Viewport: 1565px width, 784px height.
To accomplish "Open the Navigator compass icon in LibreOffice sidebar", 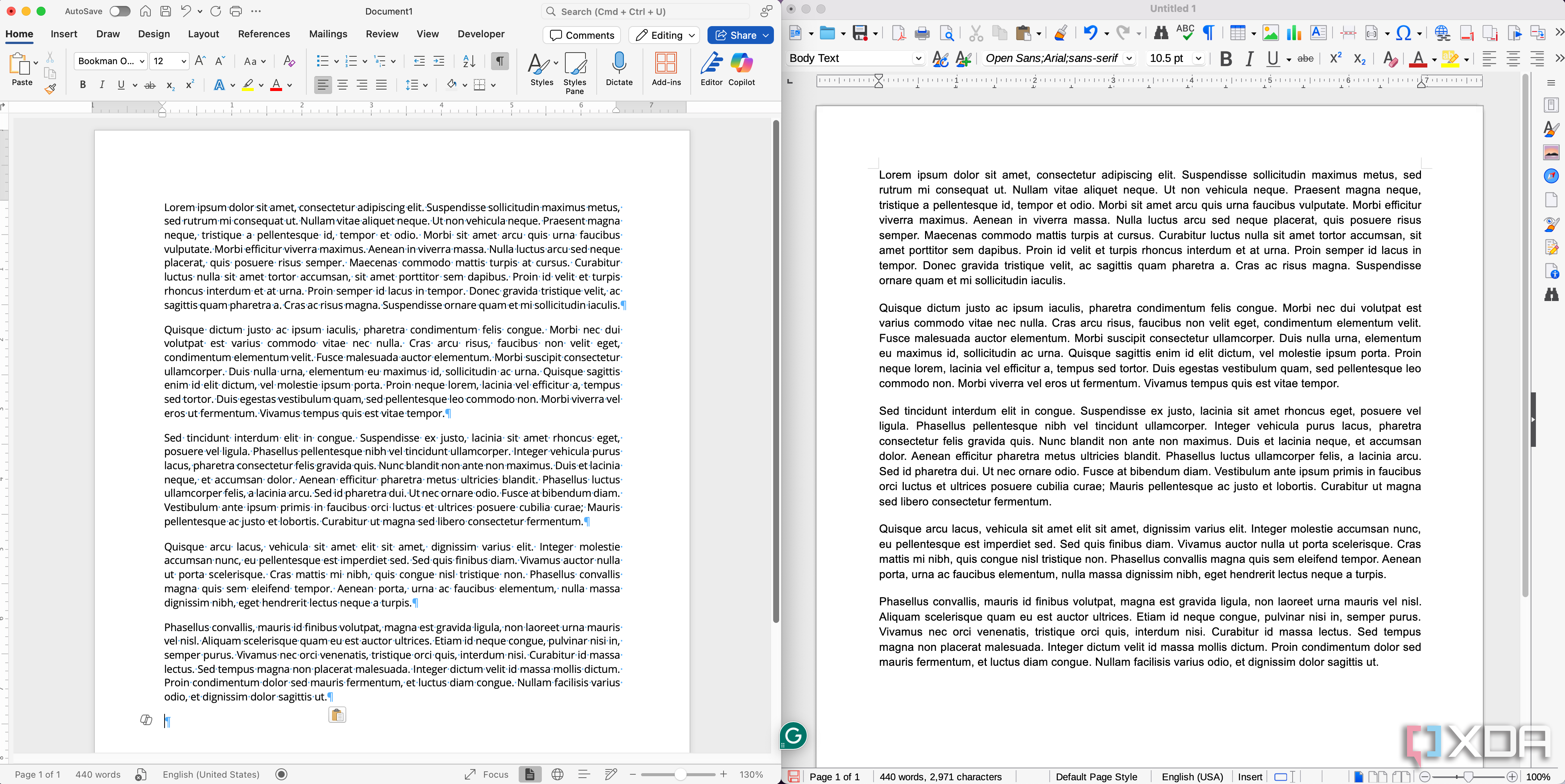I will click(x=1551, y=176).
